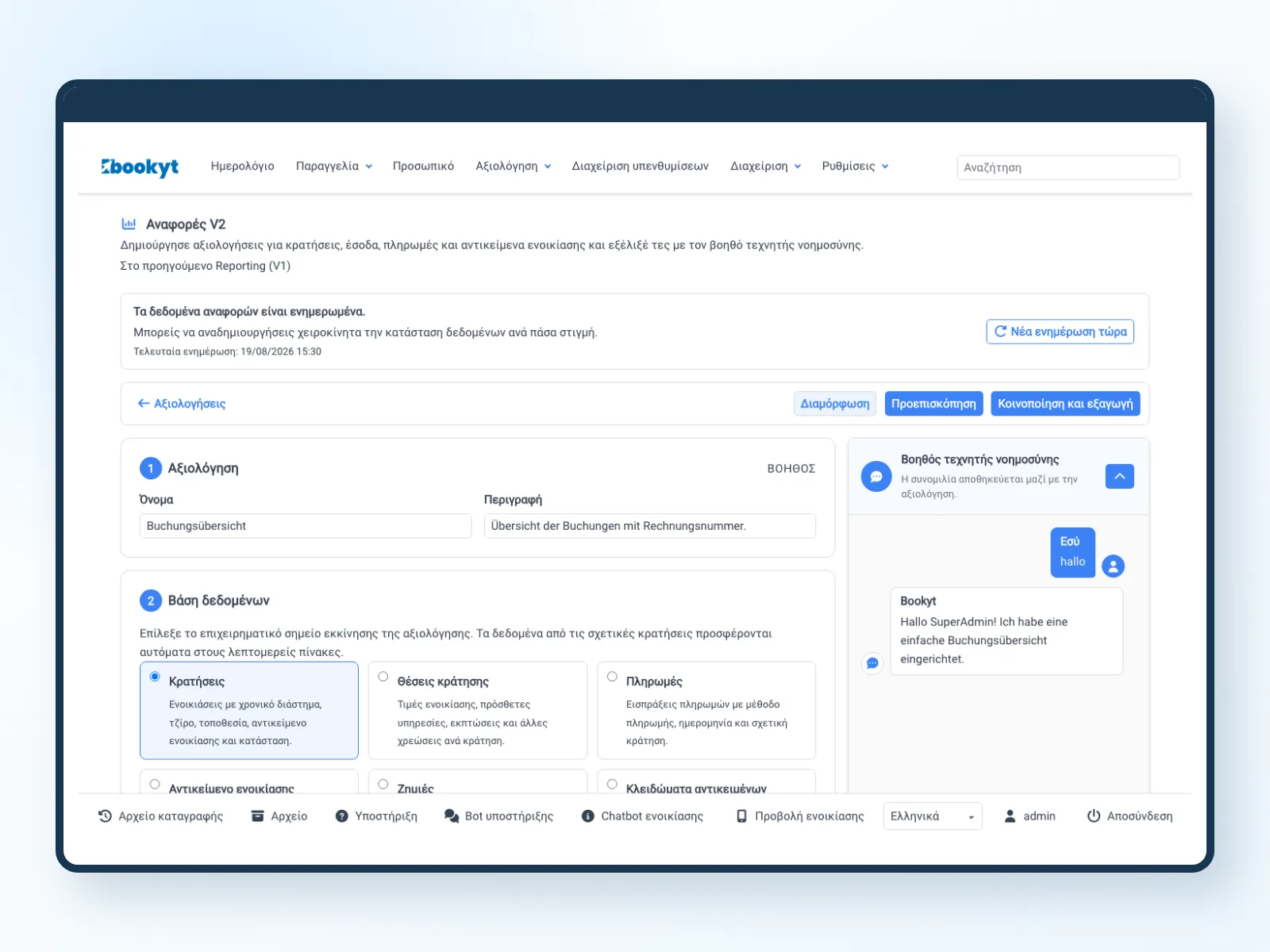Open the previous Reporting (V1) link
Viewport: 1270px width, 952px height.
206,266
